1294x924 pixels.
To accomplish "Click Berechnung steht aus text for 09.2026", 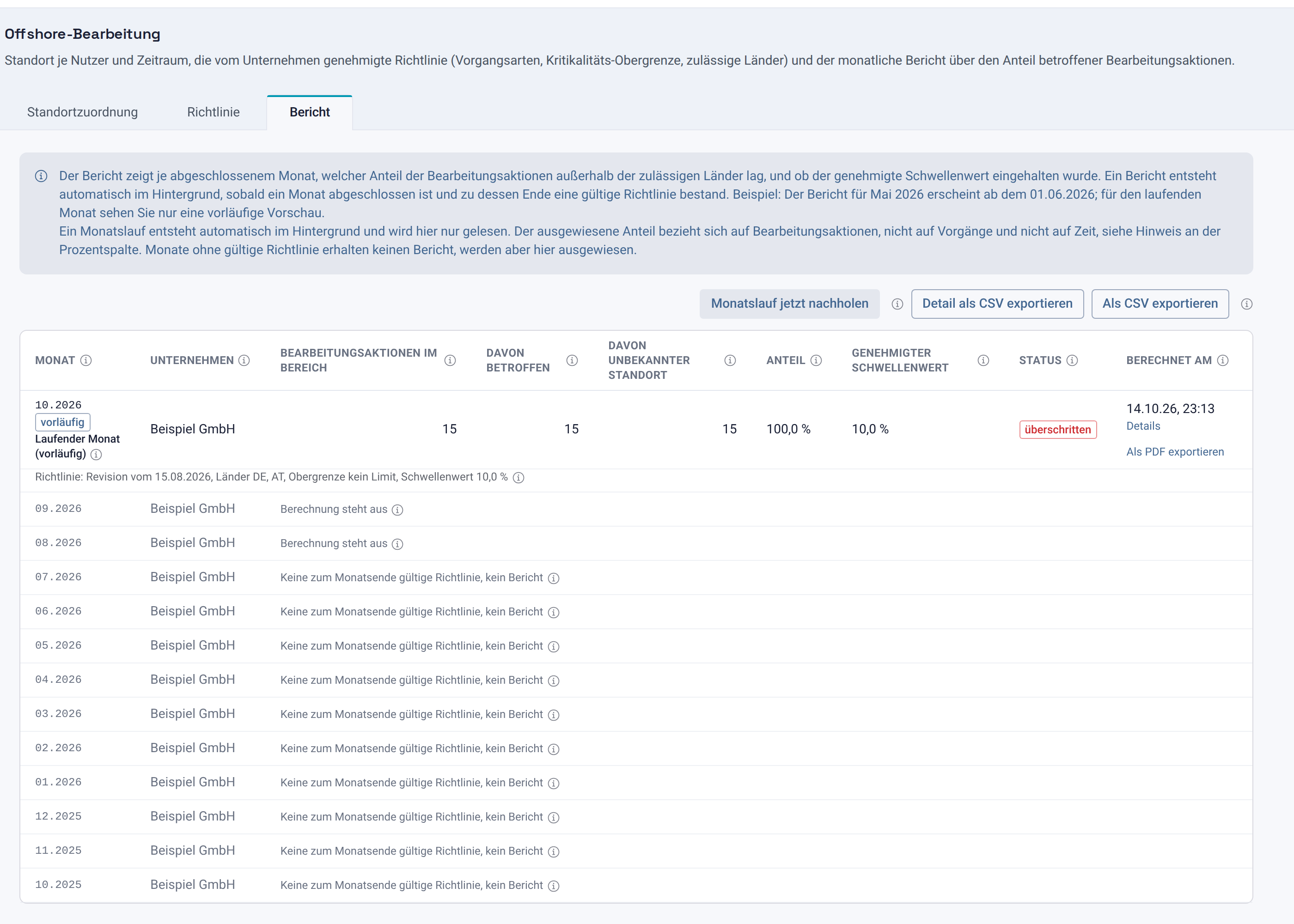I will (334, 509).
